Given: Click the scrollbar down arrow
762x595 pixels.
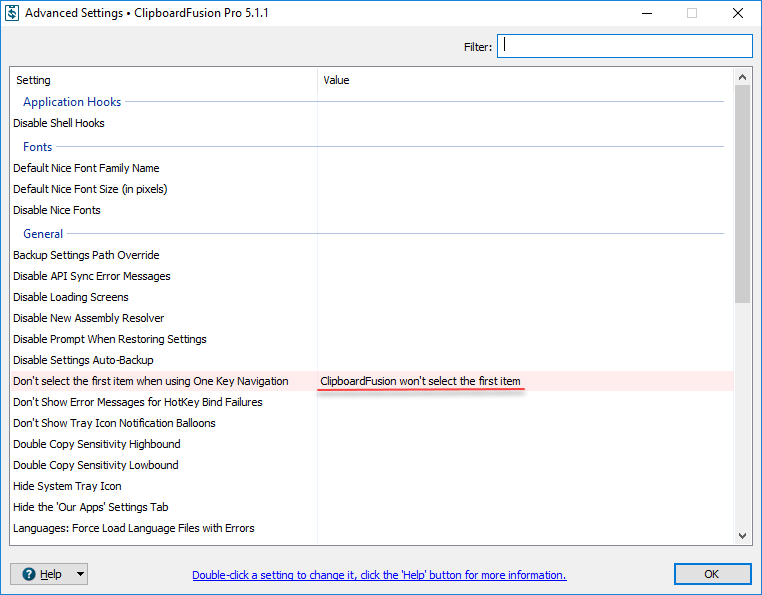Looking at the screenshot, I should tap(742, 536).
